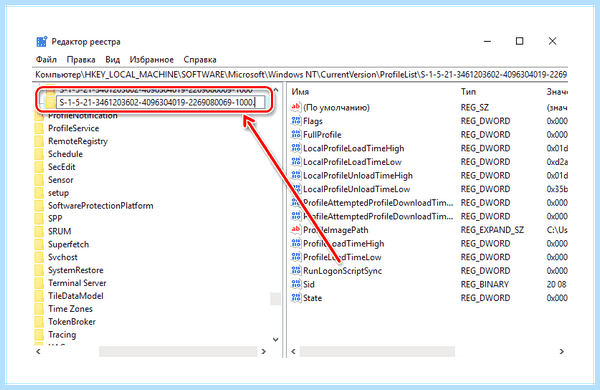Select the TileDataModel folder icon
Screen dimensions: 600x390
tap(39, 296)
